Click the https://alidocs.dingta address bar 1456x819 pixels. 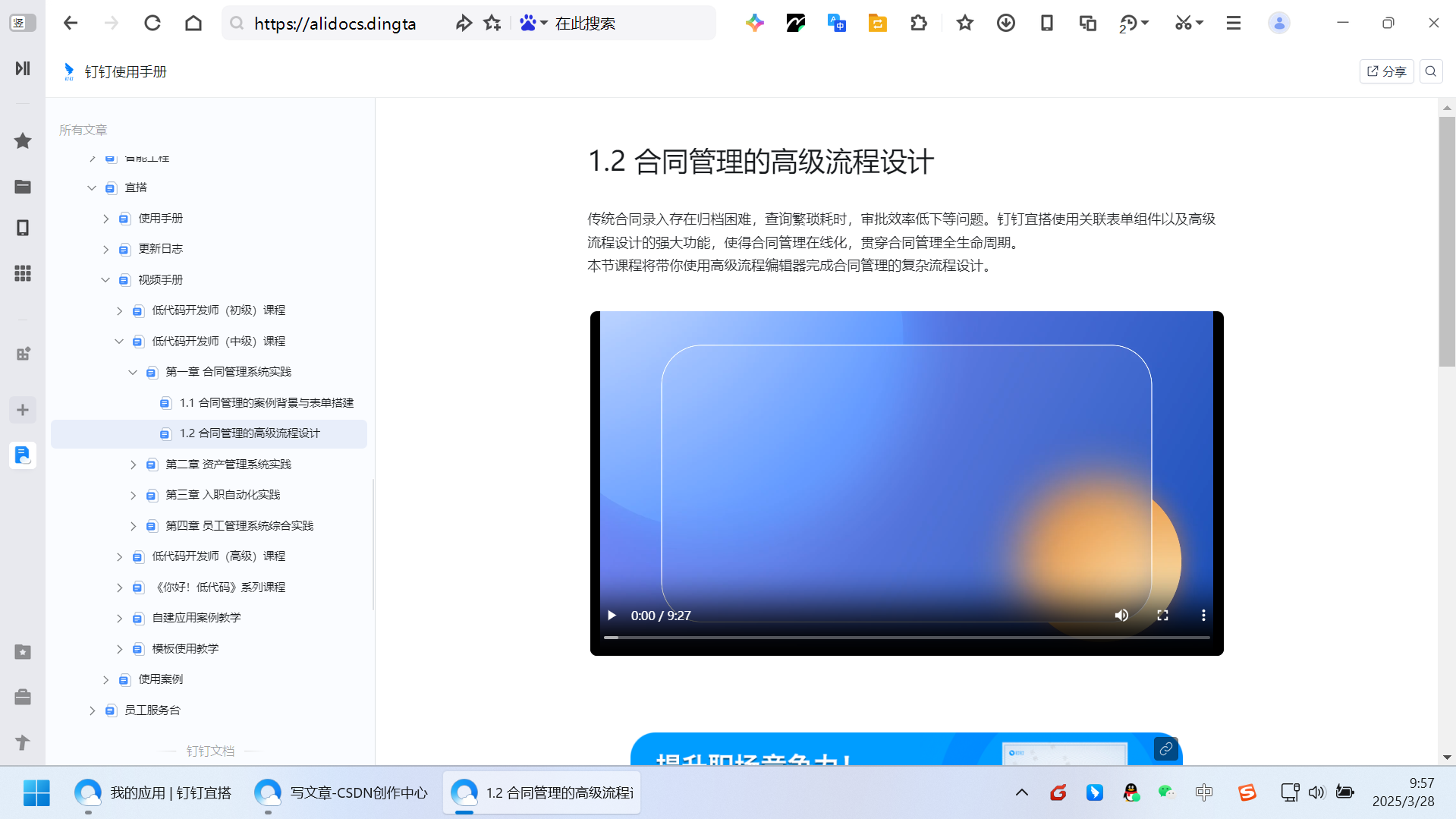pyautogui.click(x=335, y=24)
